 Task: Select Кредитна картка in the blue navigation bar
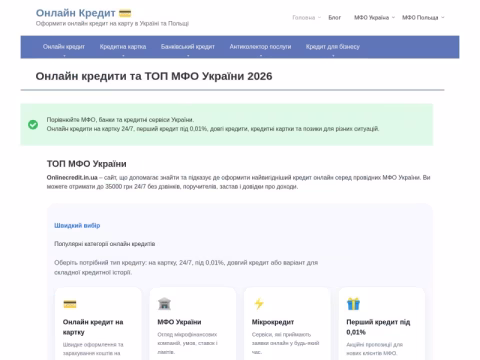(x=123, y=47)
